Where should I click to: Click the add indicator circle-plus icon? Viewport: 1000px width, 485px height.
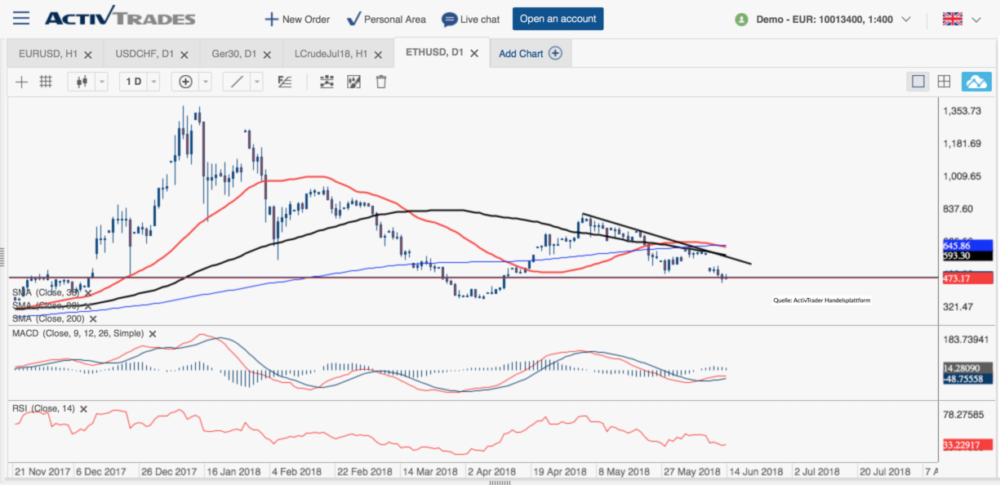click(x=186, y=82)
